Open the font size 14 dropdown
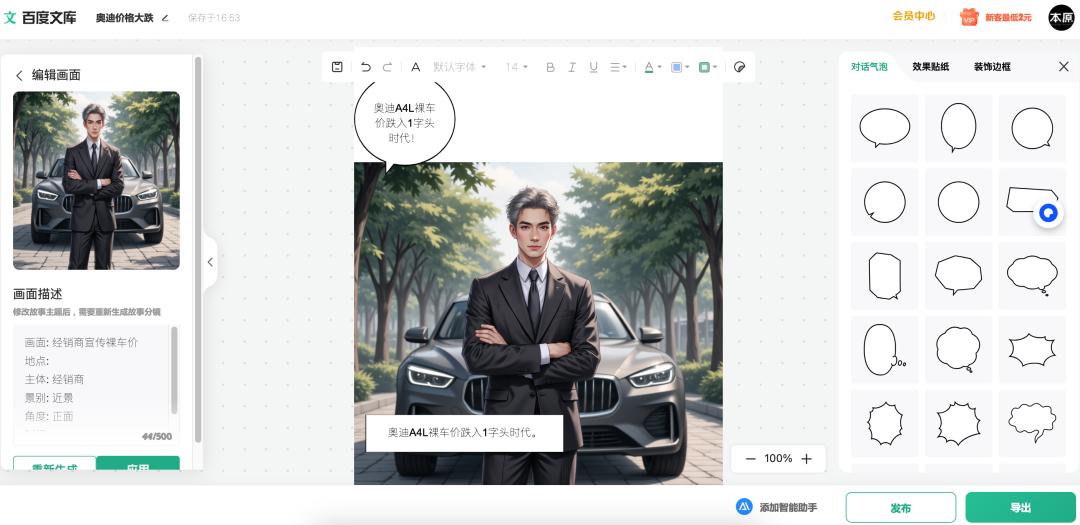This screenshot has height=525, width=1080. pyautogui.click(x=517, y=67)
